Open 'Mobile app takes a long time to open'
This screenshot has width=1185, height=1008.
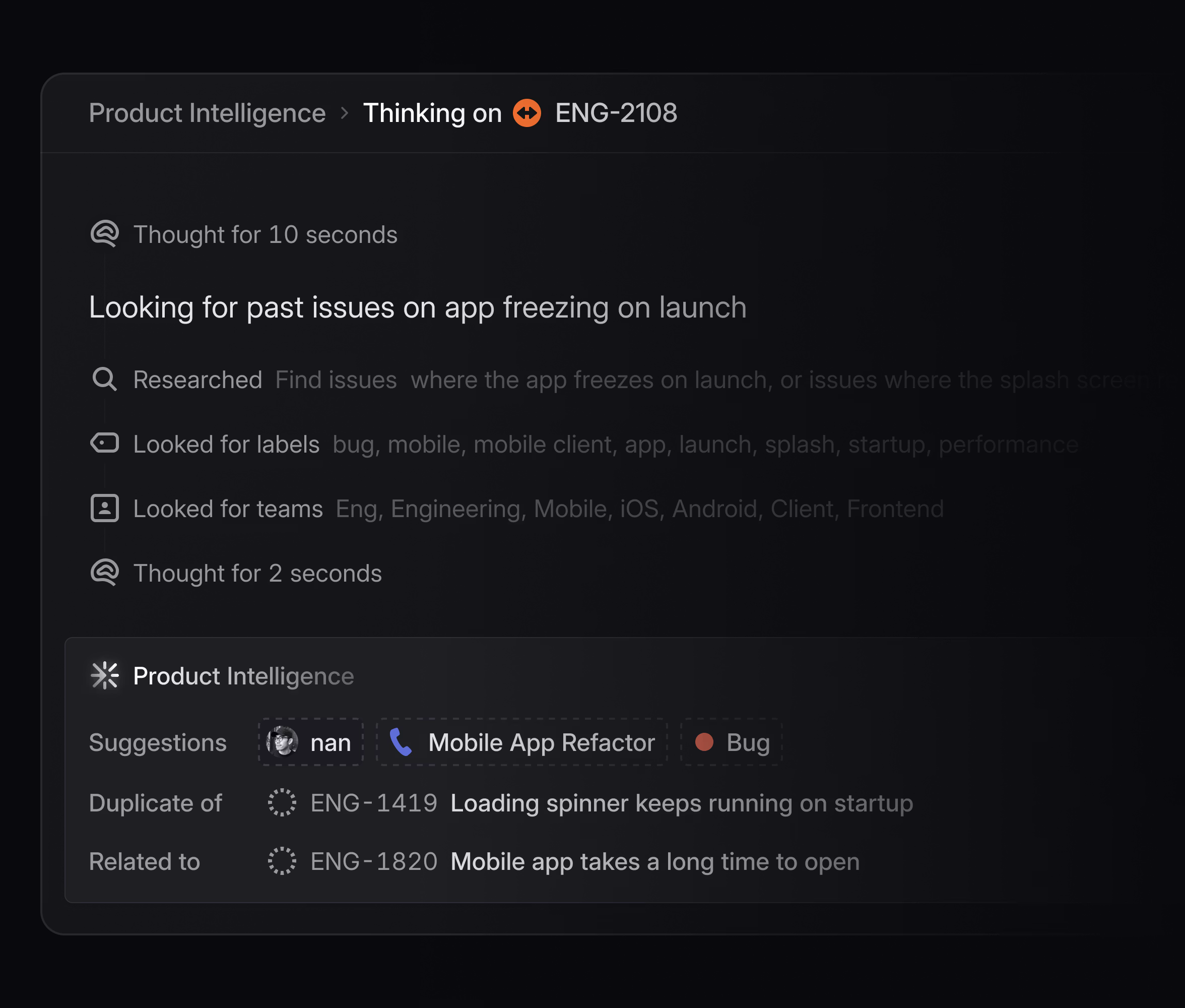click(x=655, y=862)
